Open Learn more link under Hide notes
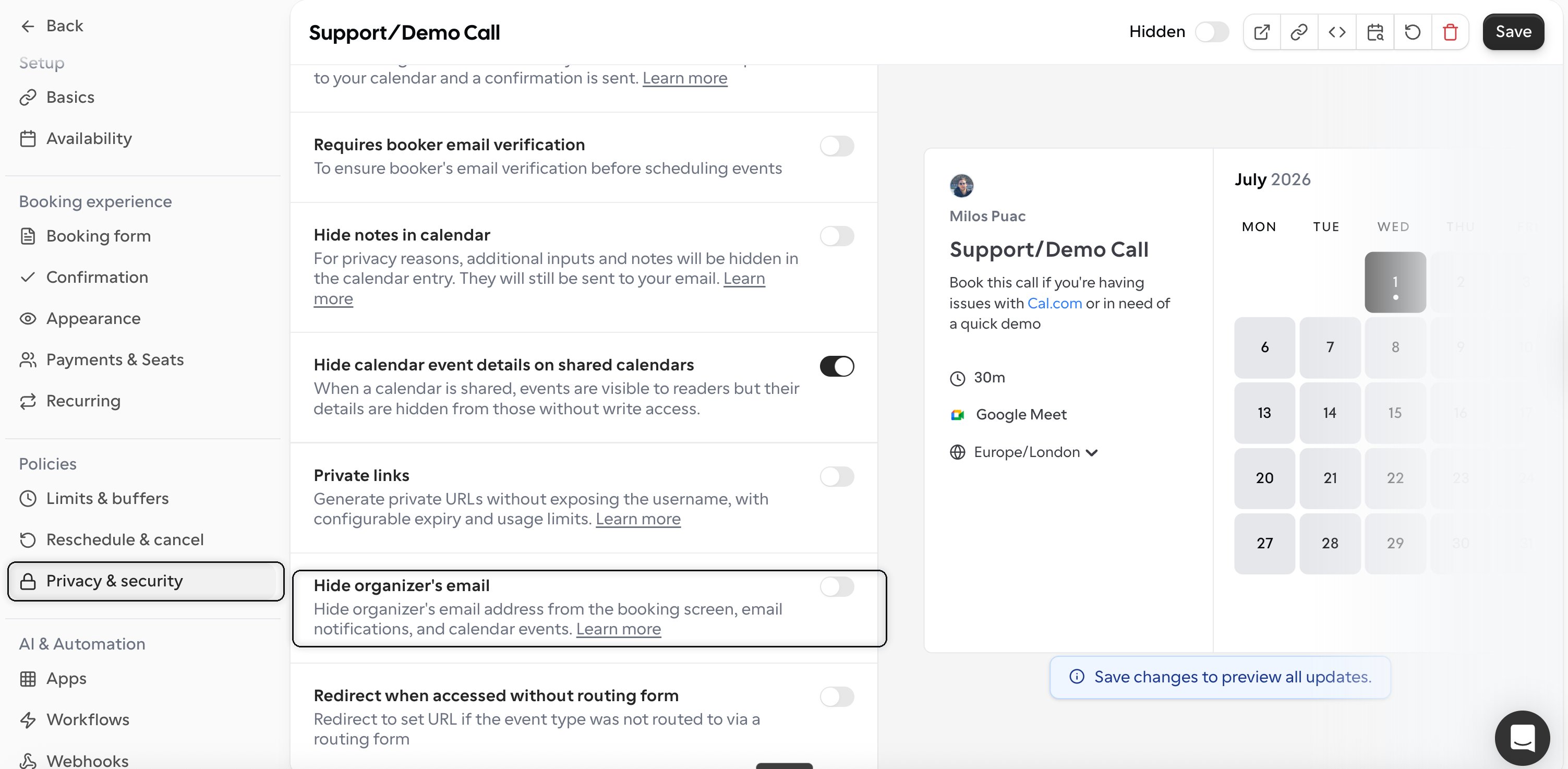 pos(744,279)
